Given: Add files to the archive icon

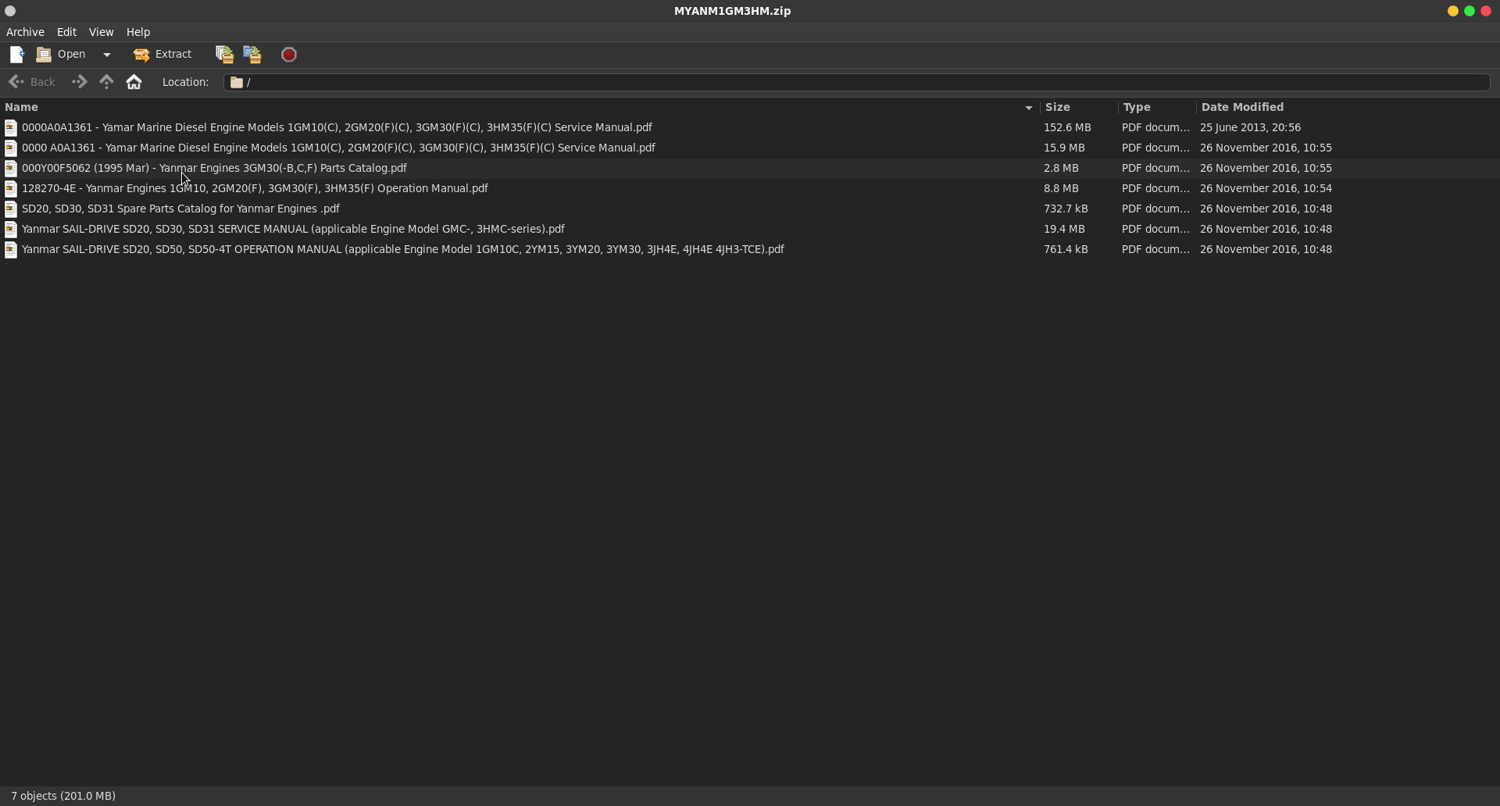Looking at the screenshot, I should click(x=224, y=54).
